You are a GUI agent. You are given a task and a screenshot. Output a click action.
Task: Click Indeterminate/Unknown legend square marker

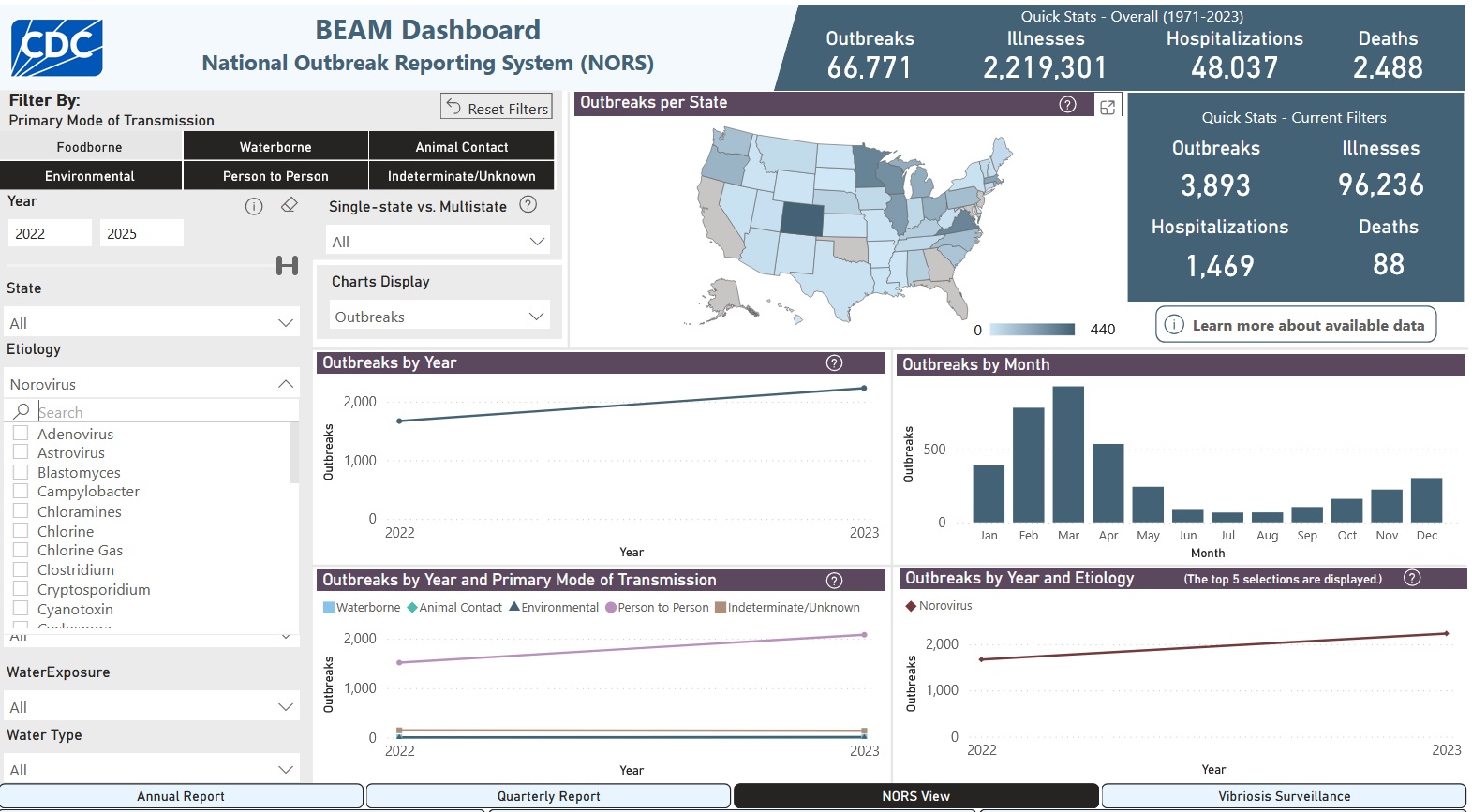721,608
